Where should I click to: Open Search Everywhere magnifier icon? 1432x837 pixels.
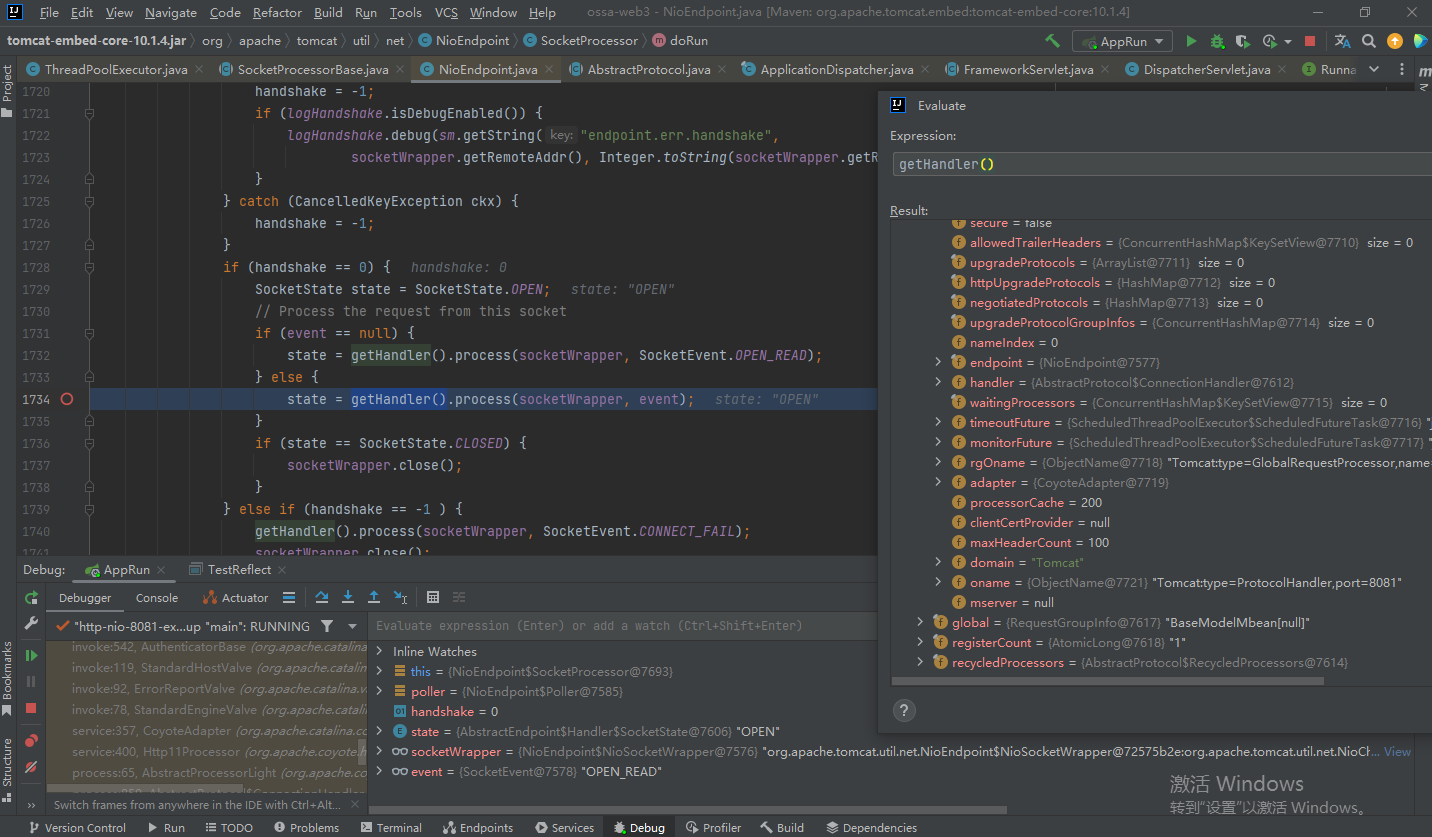(x=1369, y=41)
